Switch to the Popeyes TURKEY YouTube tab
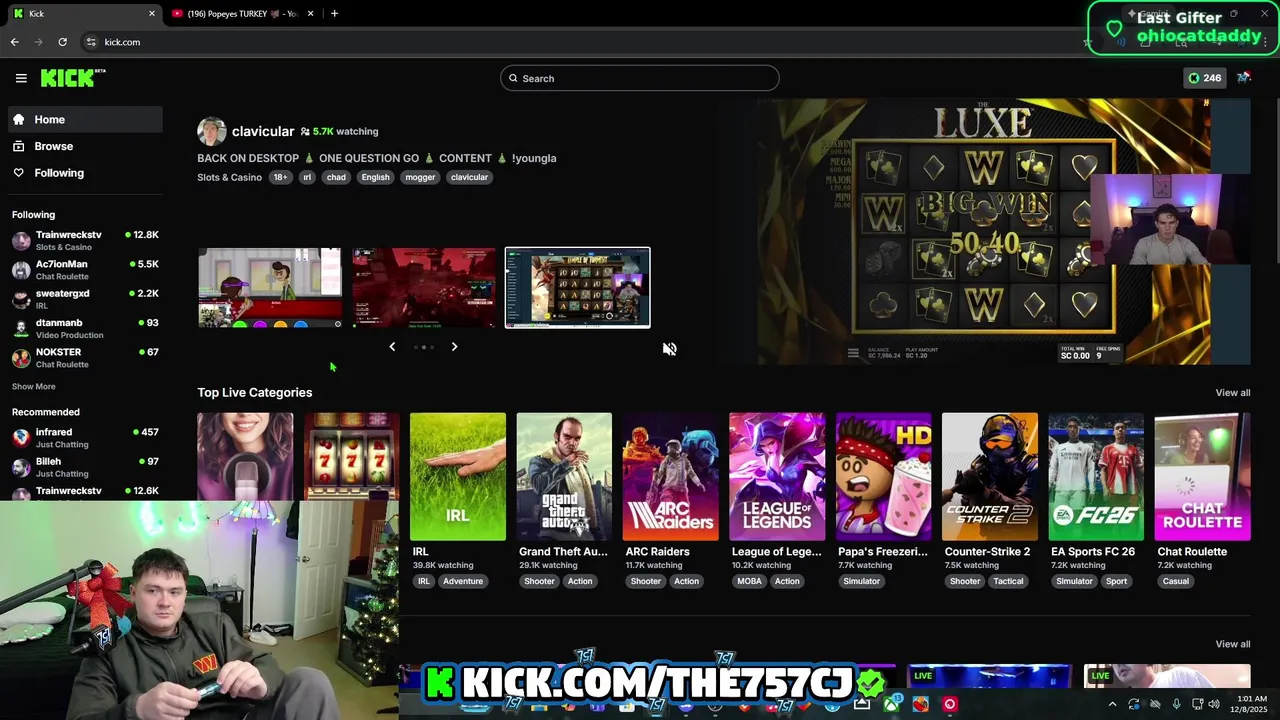1280x720 pixels. point(240,13)
